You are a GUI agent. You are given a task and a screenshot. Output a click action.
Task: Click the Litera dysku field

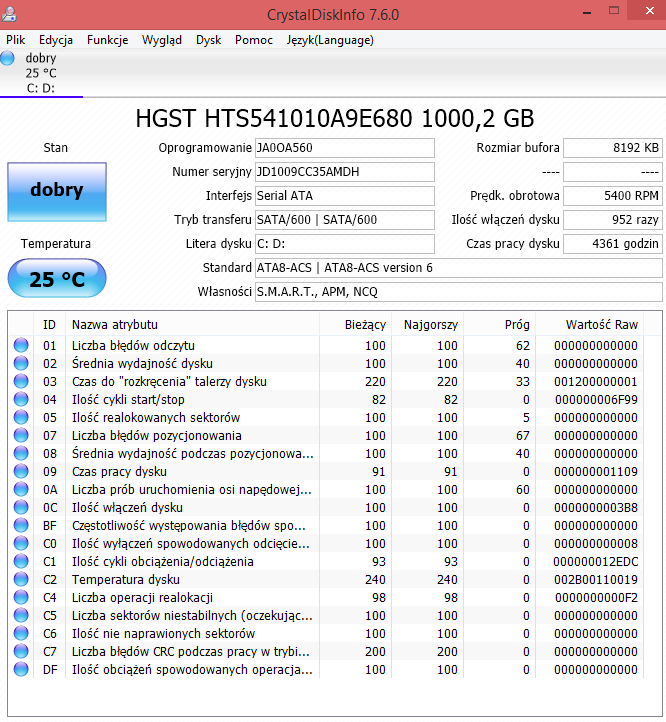(345, 244)
